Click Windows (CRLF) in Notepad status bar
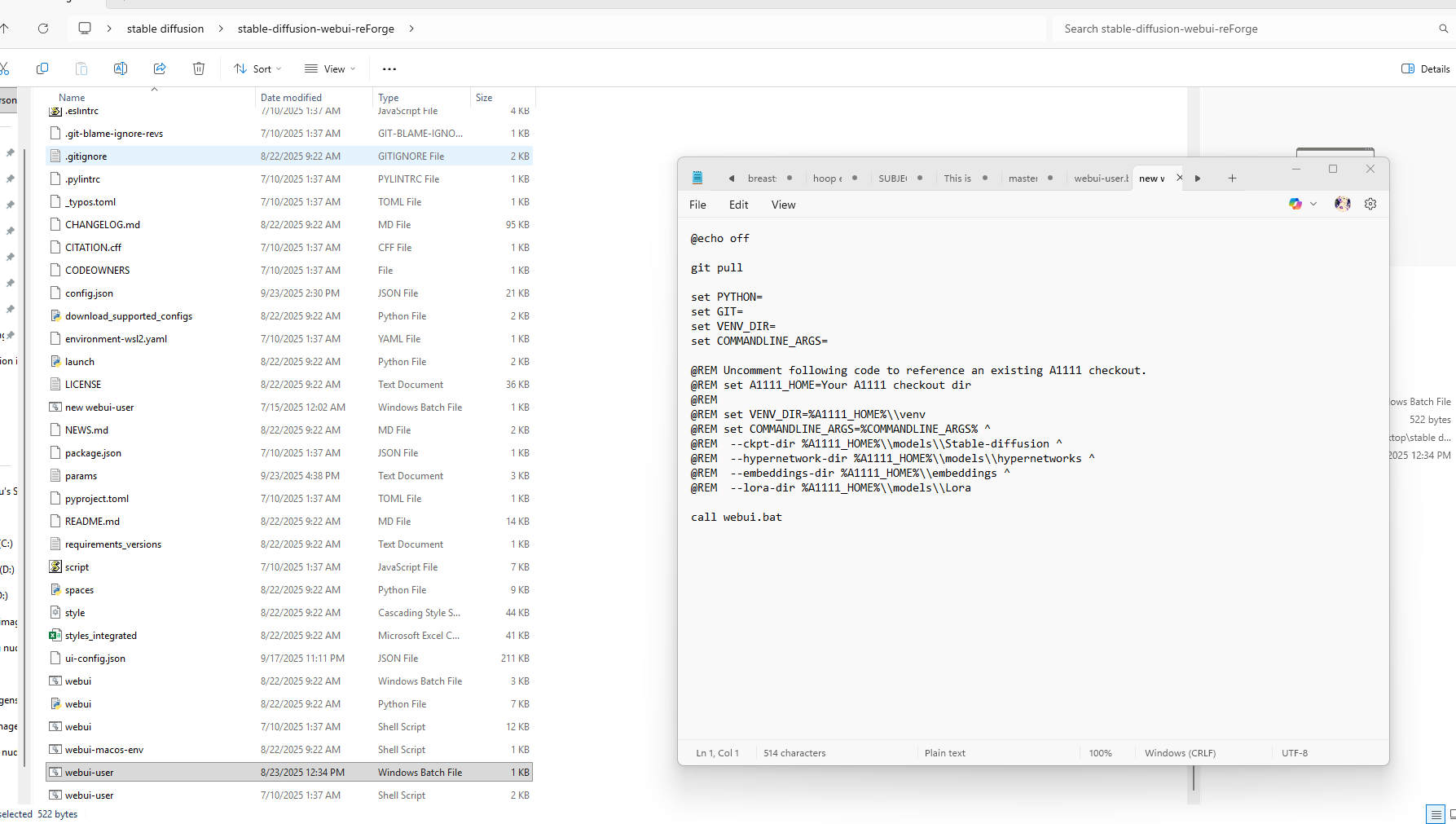The width and height of the screenshot is (1456, 824). [x=1180, y=753]
